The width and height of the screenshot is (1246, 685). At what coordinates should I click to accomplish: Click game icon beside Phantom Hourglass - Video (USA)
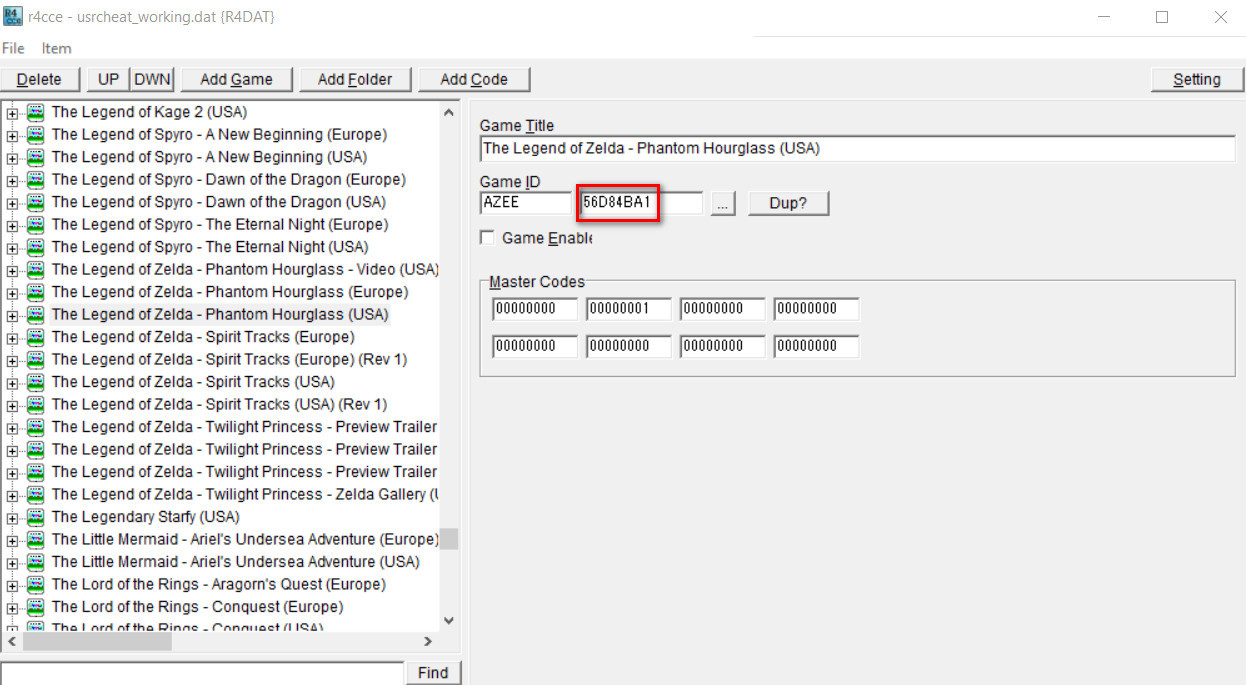[35, 269]
